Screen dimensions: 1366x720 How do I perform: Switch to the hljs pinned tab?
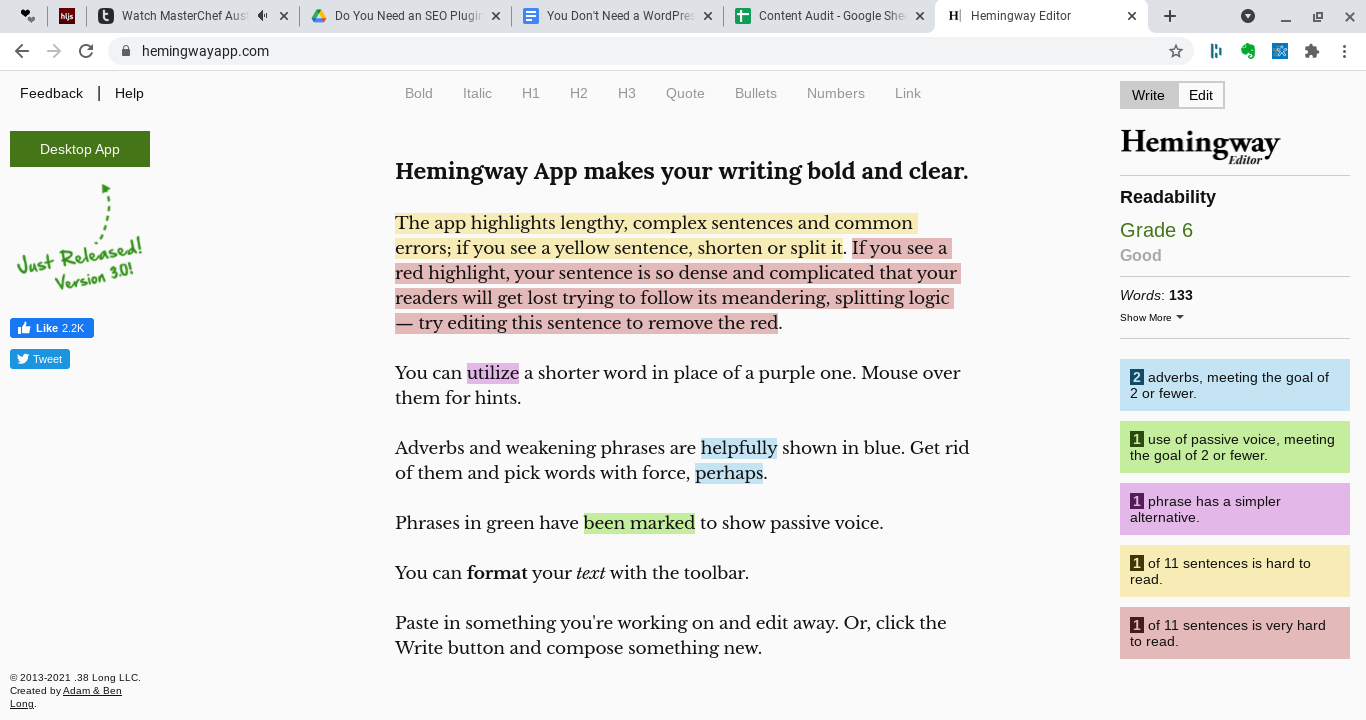[x=67, y=16]
